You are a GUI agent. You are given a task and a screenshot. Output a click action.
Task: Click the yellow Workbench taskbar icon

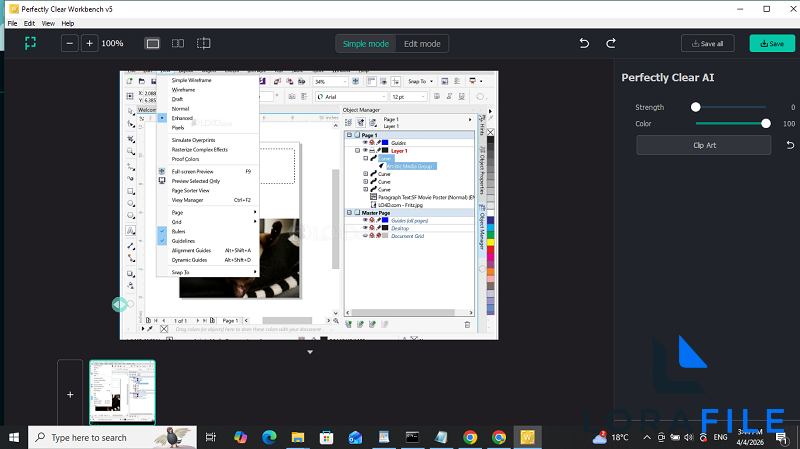(527, 437)
